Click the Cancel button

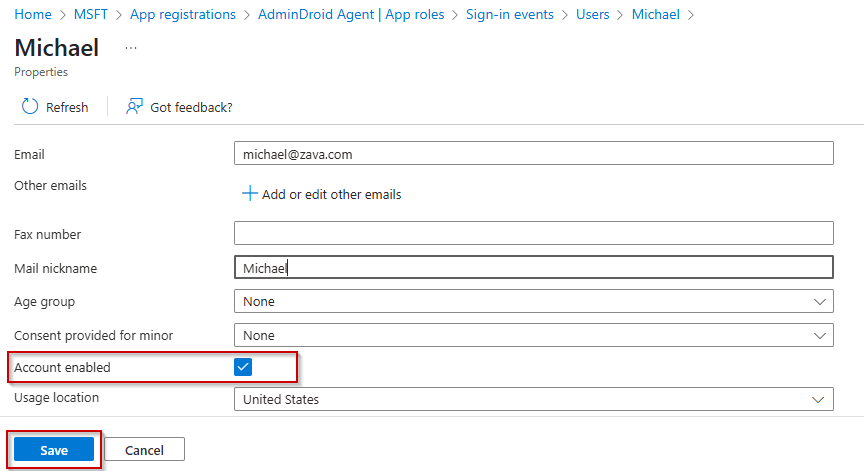[x=144, y=450]
